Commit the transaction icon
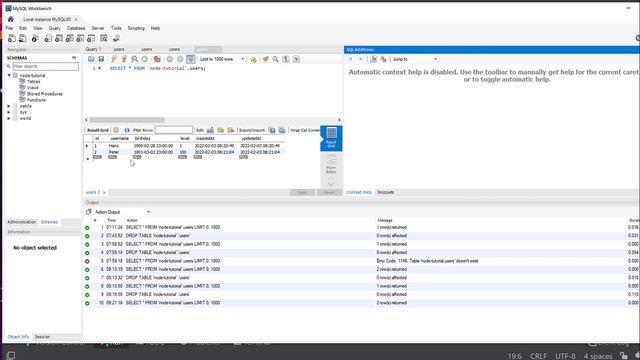 170,59
